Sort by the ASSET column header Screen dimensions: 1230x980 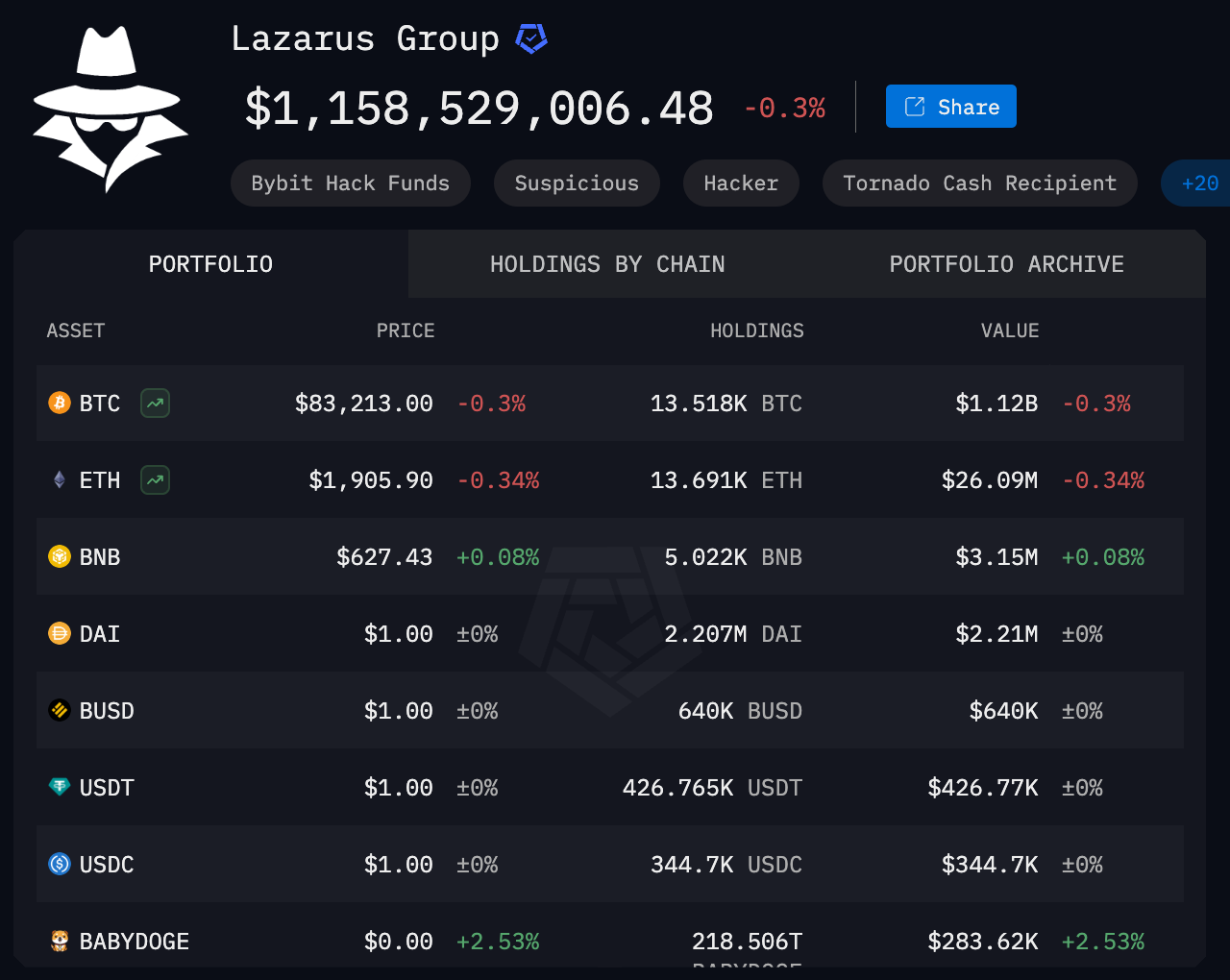[x=76, y=331]
